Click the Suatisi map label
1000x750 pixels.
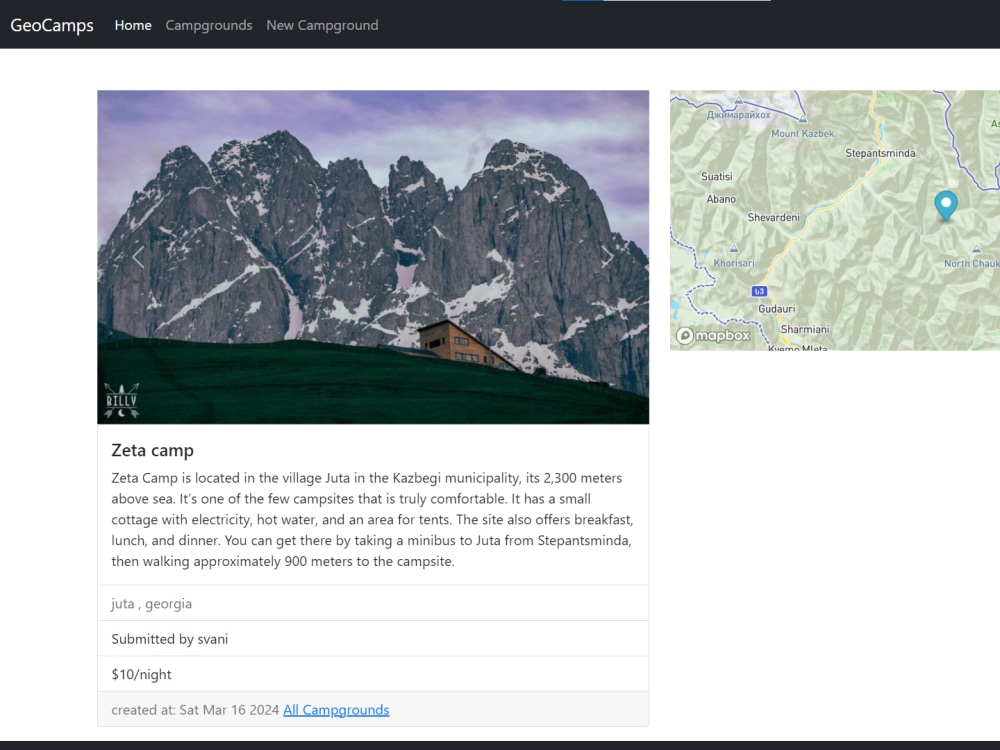[717, 177]
